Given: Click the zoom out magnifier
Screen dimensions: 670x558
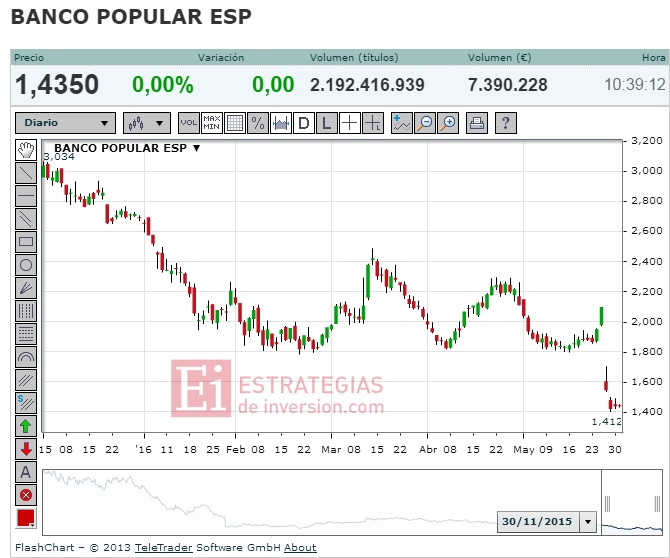Looking at the screenshot, I should (425, 123).
